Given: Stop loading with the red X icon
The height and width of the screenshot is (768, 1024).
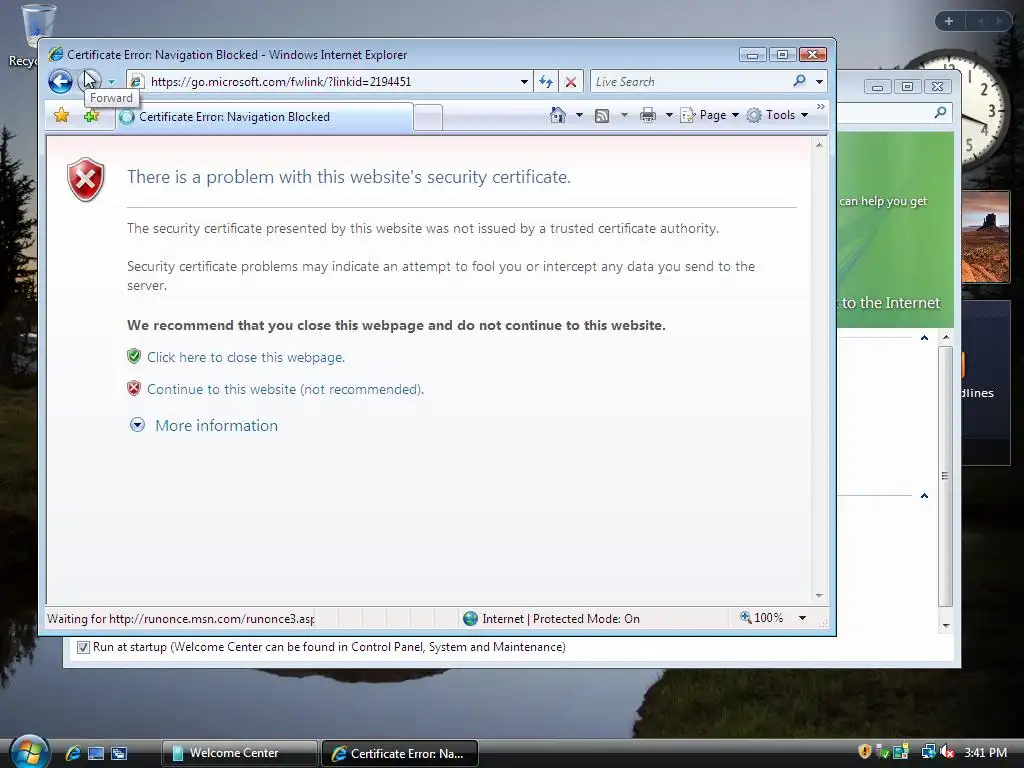Looking at the screenshot, I should [x=571, y=82].
